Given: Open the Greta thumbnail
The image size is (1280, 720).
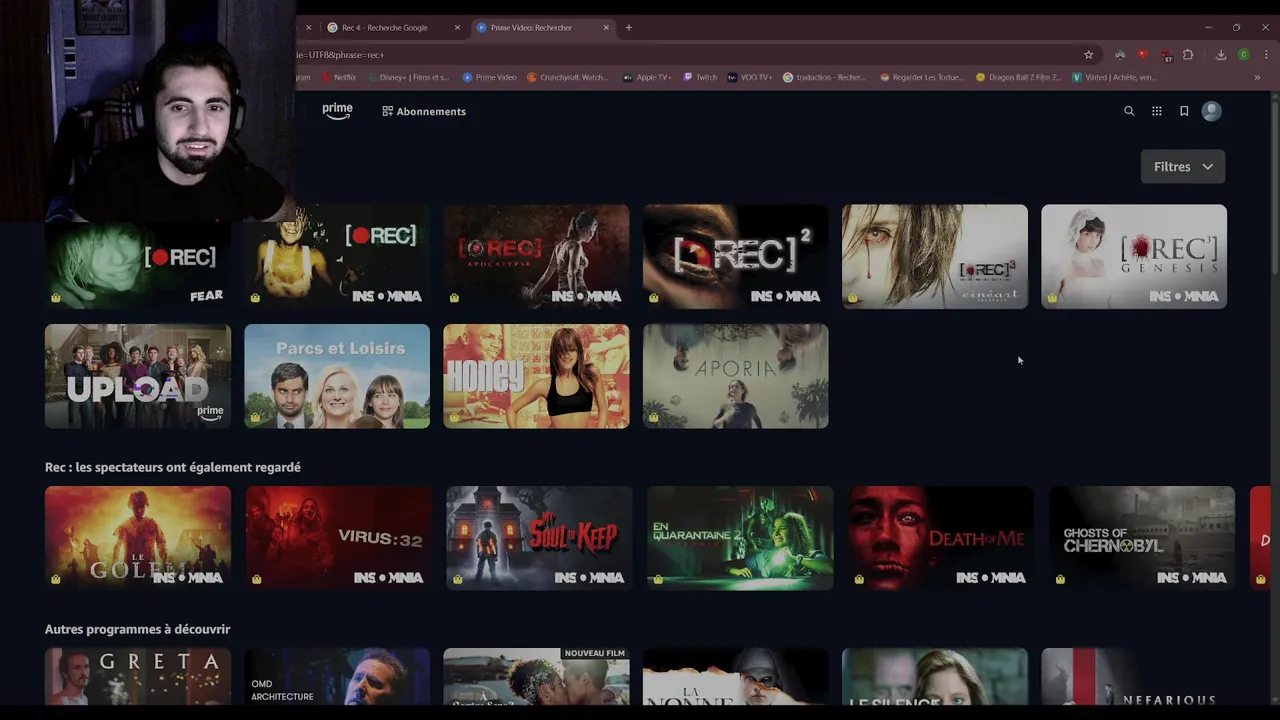Looking at the screenshot, I should tap(138, 677).
